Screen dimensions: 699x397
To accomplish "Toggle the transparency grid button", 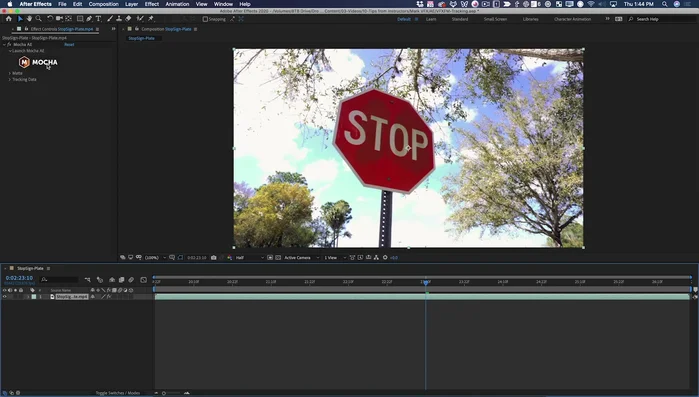I will [x=278, y=258].
